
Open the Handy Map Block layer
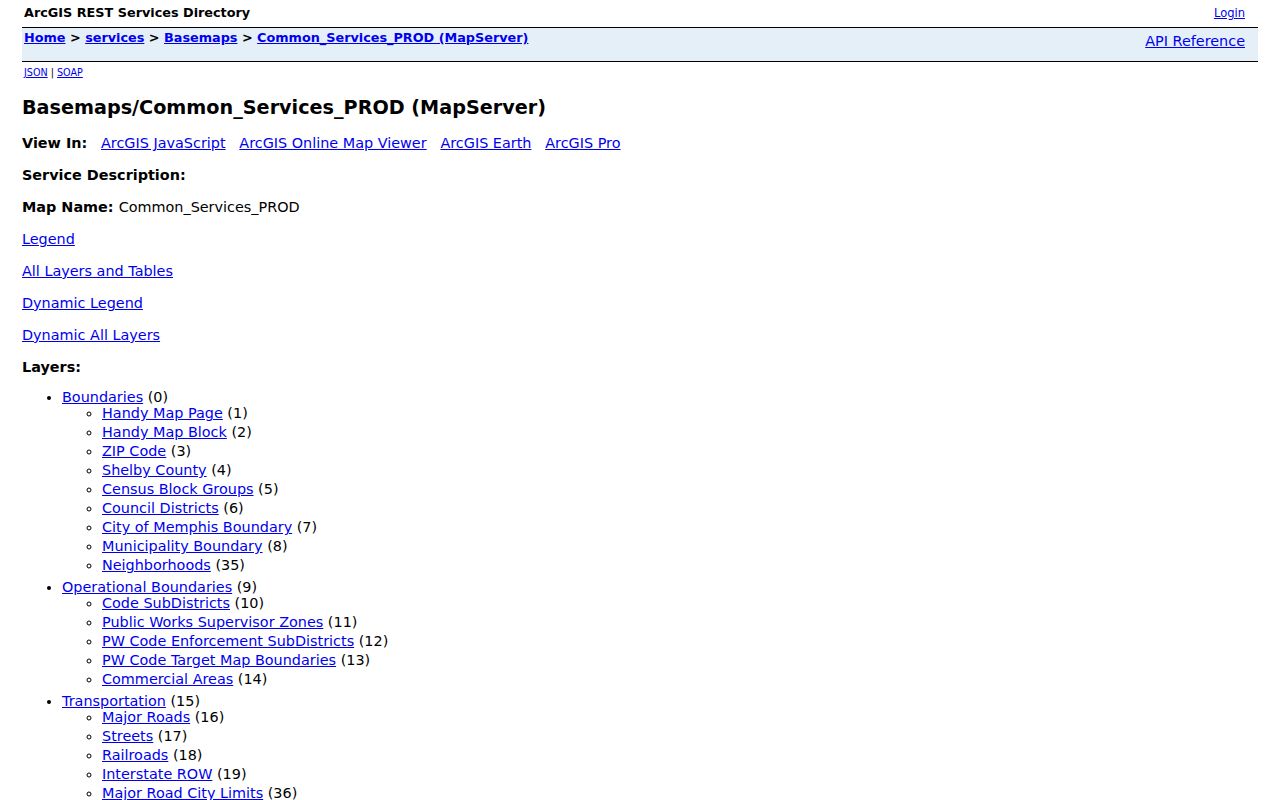click(164, 432)
